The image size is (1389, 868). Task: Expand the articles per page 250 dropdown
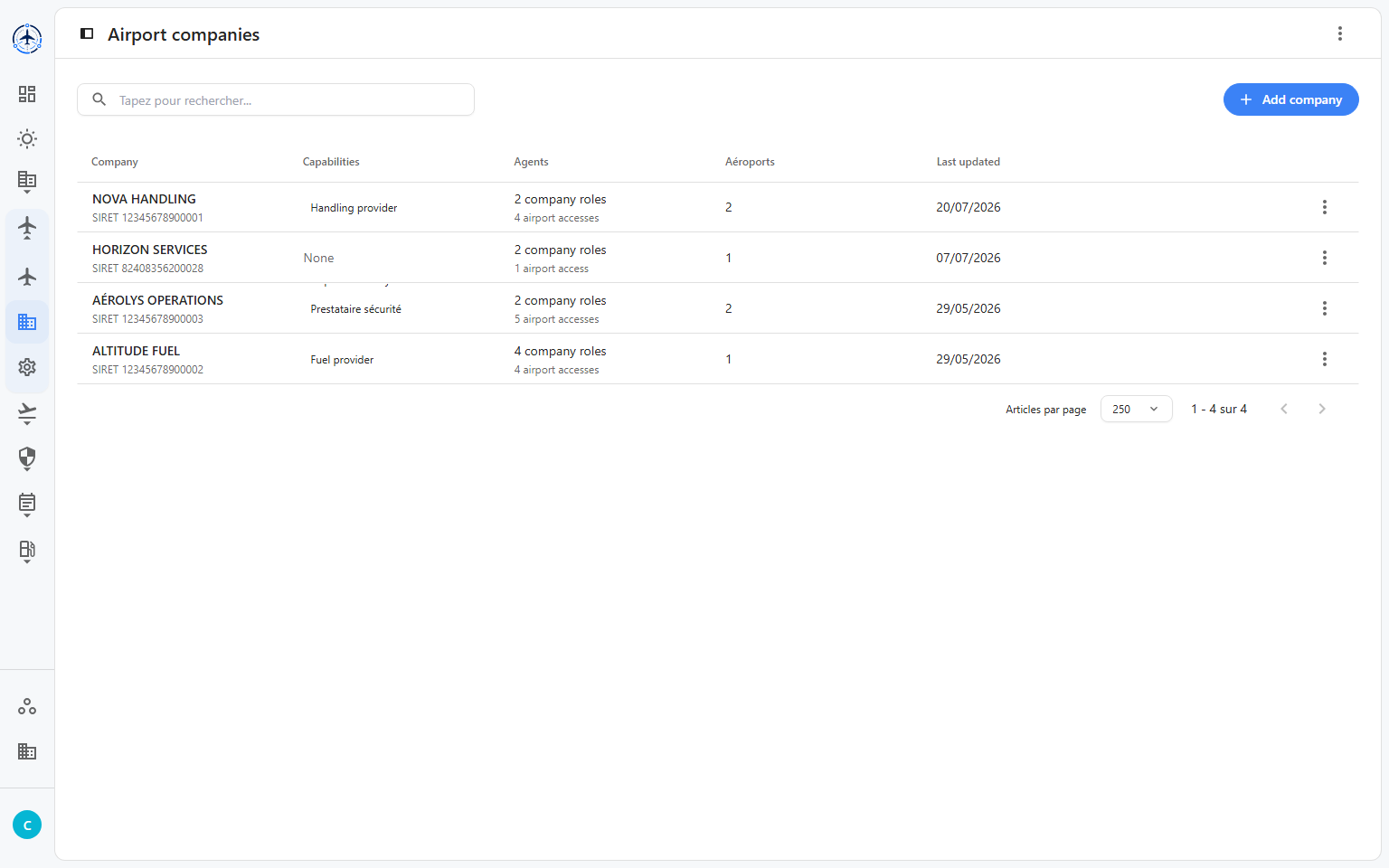[x=1136, y=409]
